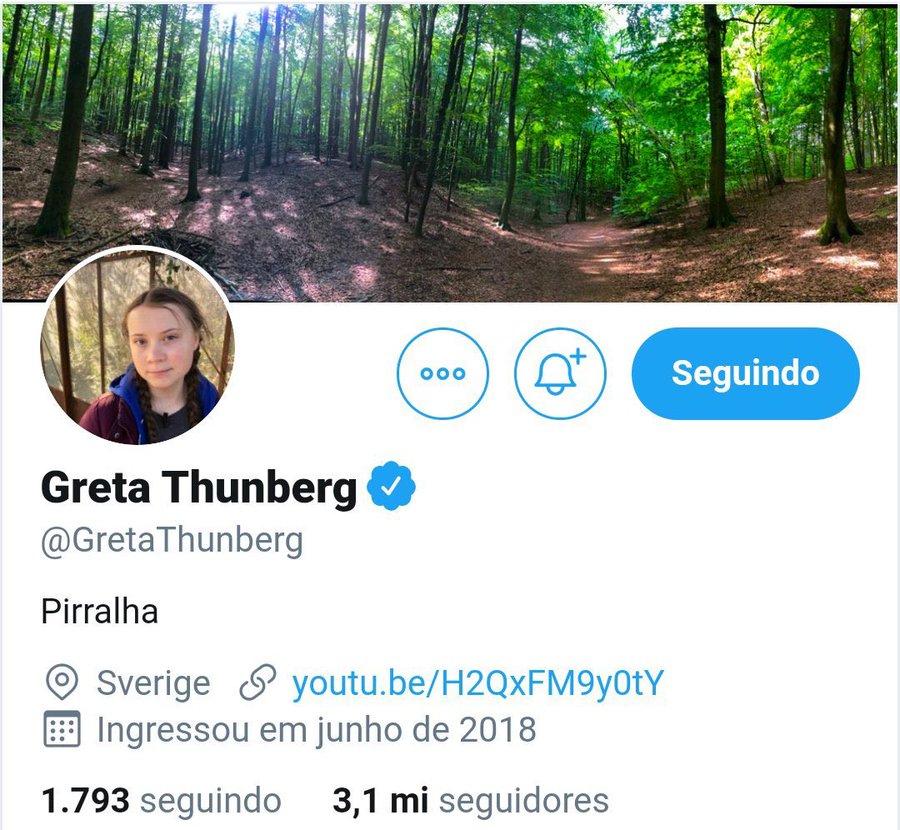The image size is (900, 830).
Task: Open the 1.793 following count
Action: 86,801
